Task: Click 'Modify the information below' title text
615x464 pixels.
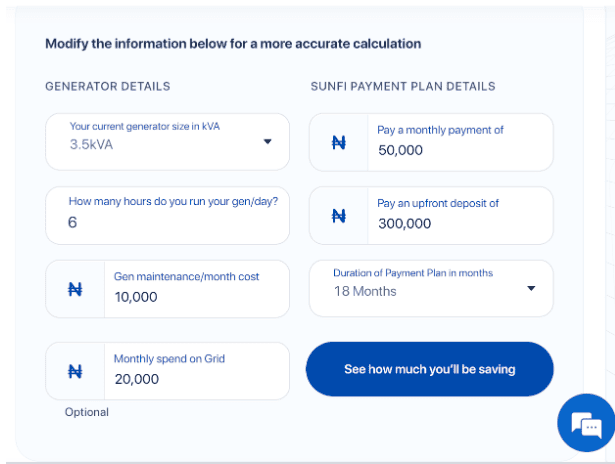Action: coord(233,44)
